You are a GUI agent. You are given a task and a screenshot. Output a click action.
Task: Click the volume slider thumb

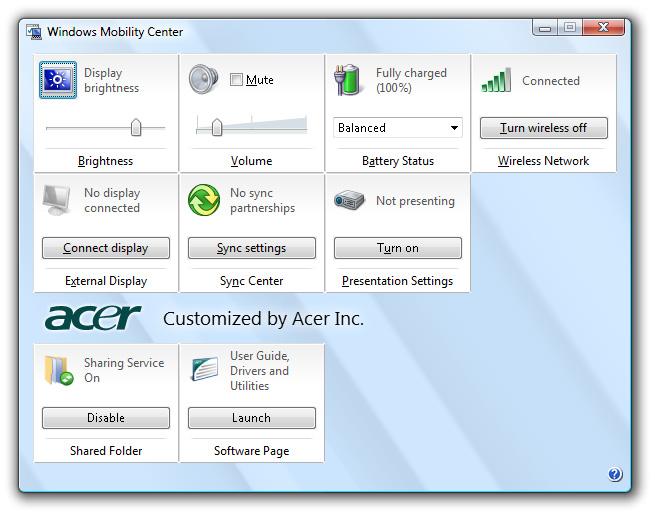(x=217, y=127)
